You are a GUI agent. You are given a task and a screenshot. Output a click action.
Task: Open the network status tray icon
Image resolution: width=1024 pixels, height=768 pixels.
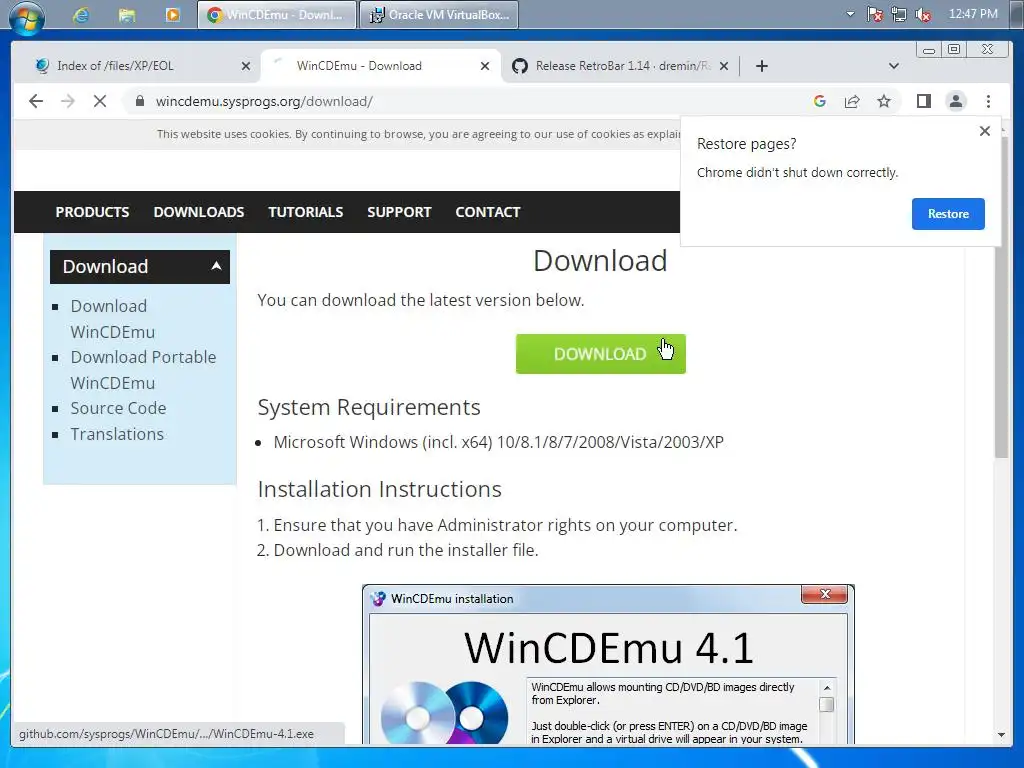pos(899,14)
